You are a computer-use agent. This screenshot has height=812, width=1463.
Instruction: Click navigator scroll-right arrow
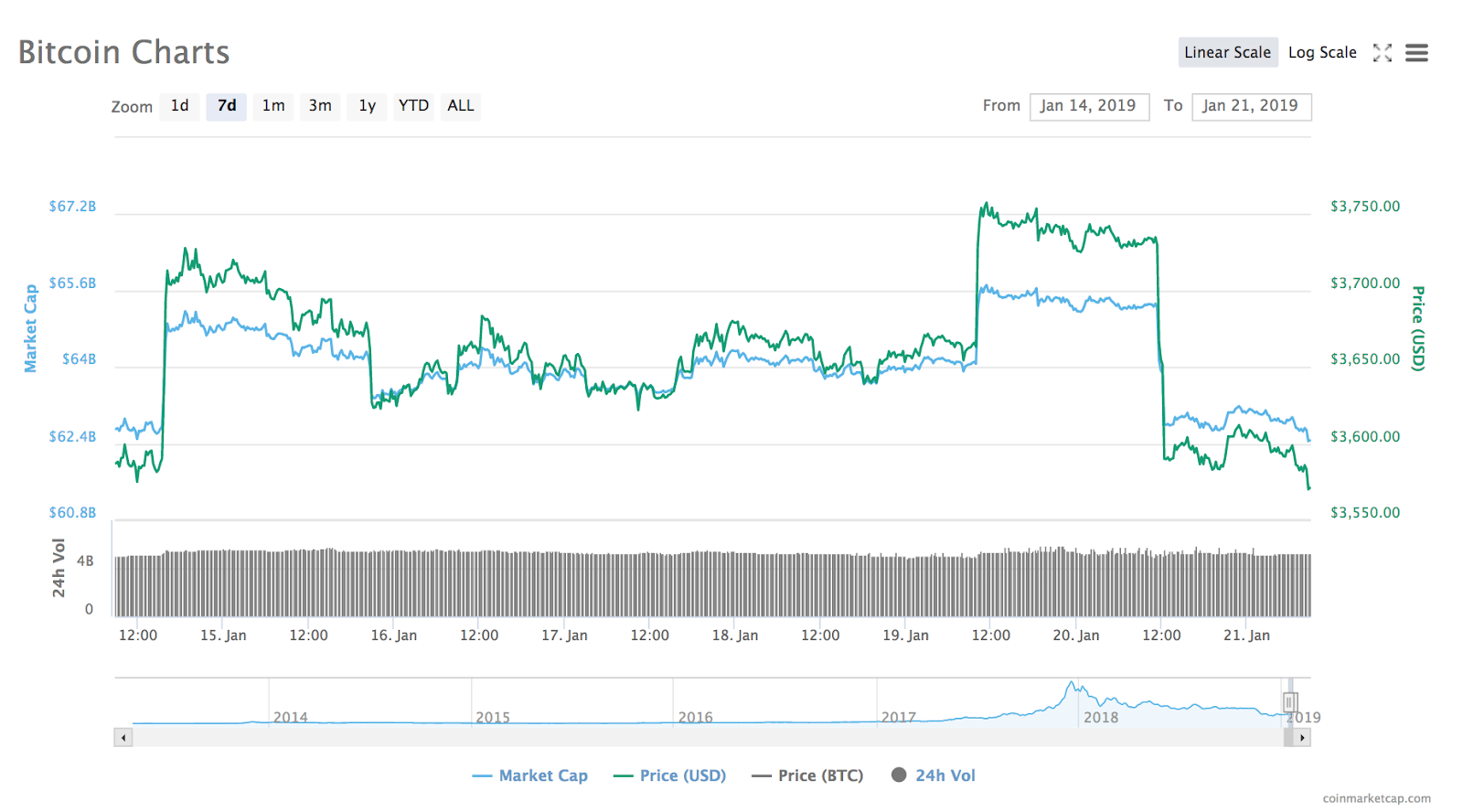(1302, 737)
